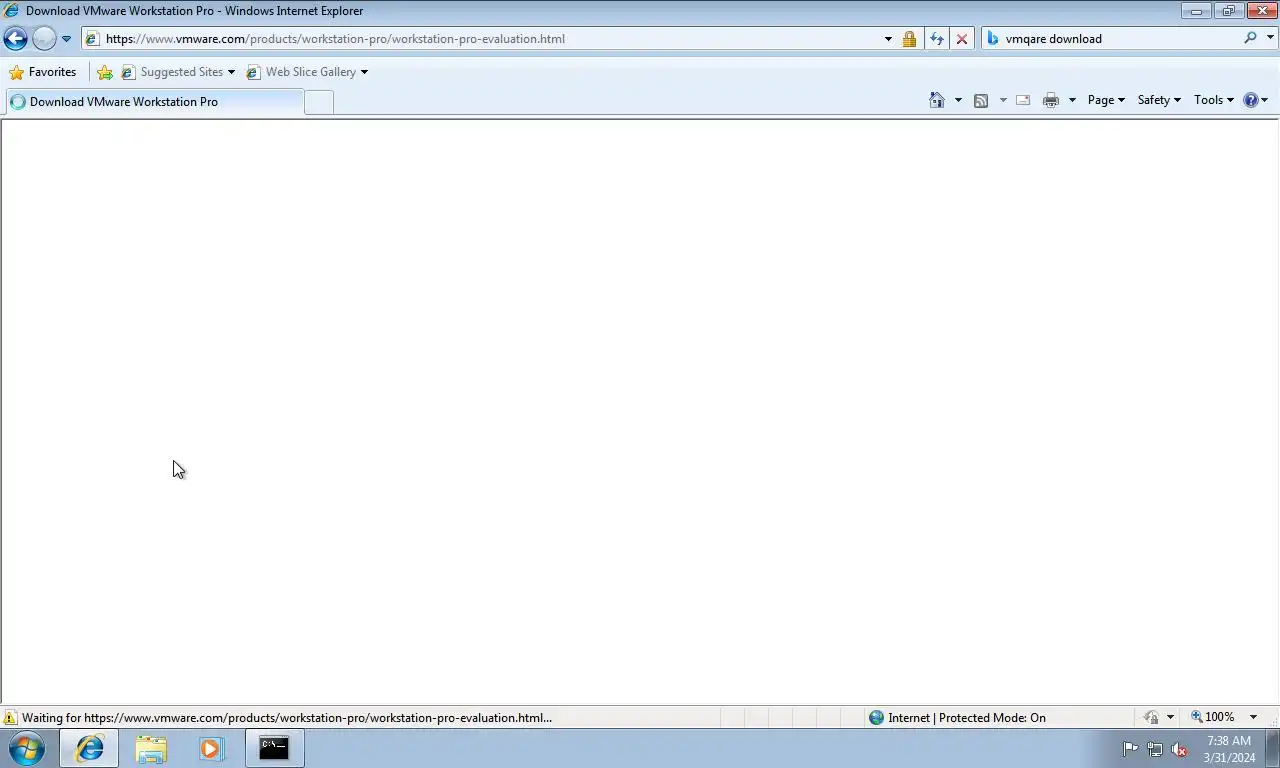Click the Back navigation button
Image resolution: width=1280 pixels, height=768 pixels.
15,39
